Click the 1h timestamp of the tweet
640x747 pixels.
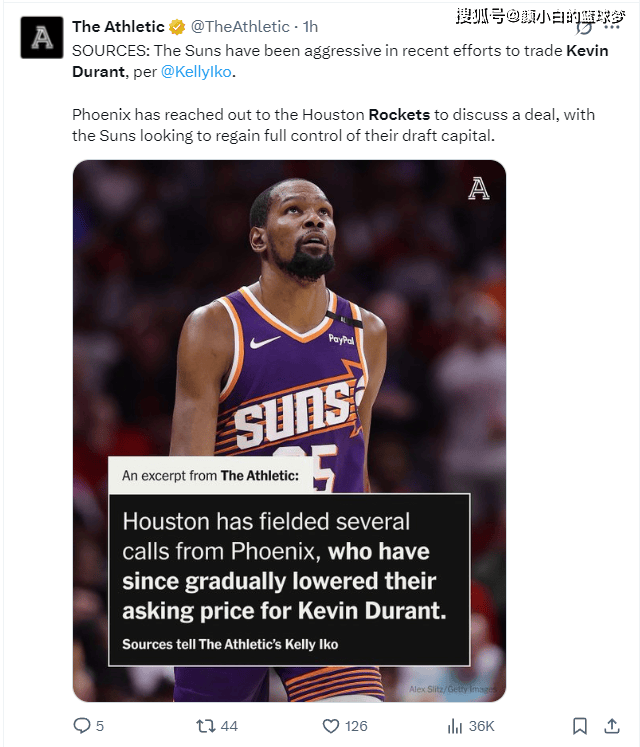pyautogui.click(x=310, y=27)
